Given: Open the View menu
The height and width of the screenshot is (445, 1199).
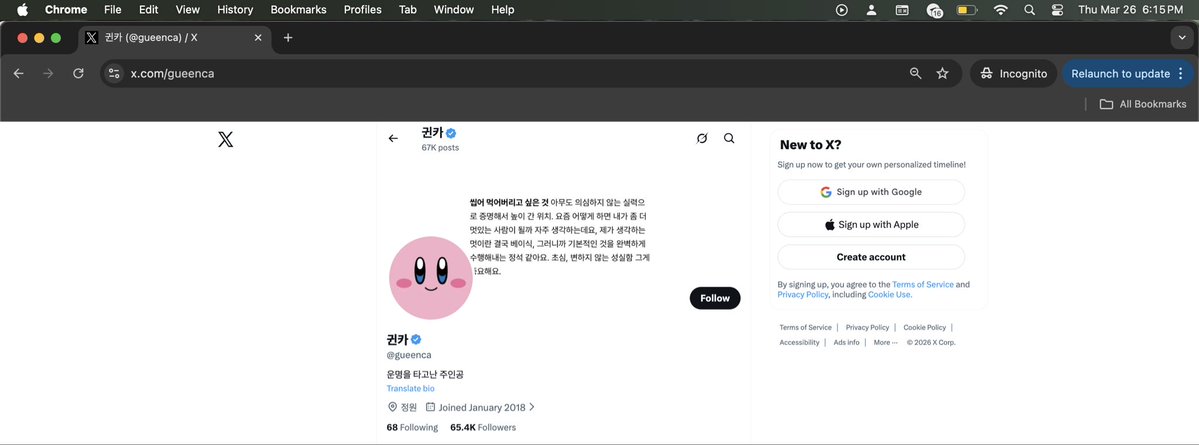Looking at the screenshot, I should coord(187,9).
